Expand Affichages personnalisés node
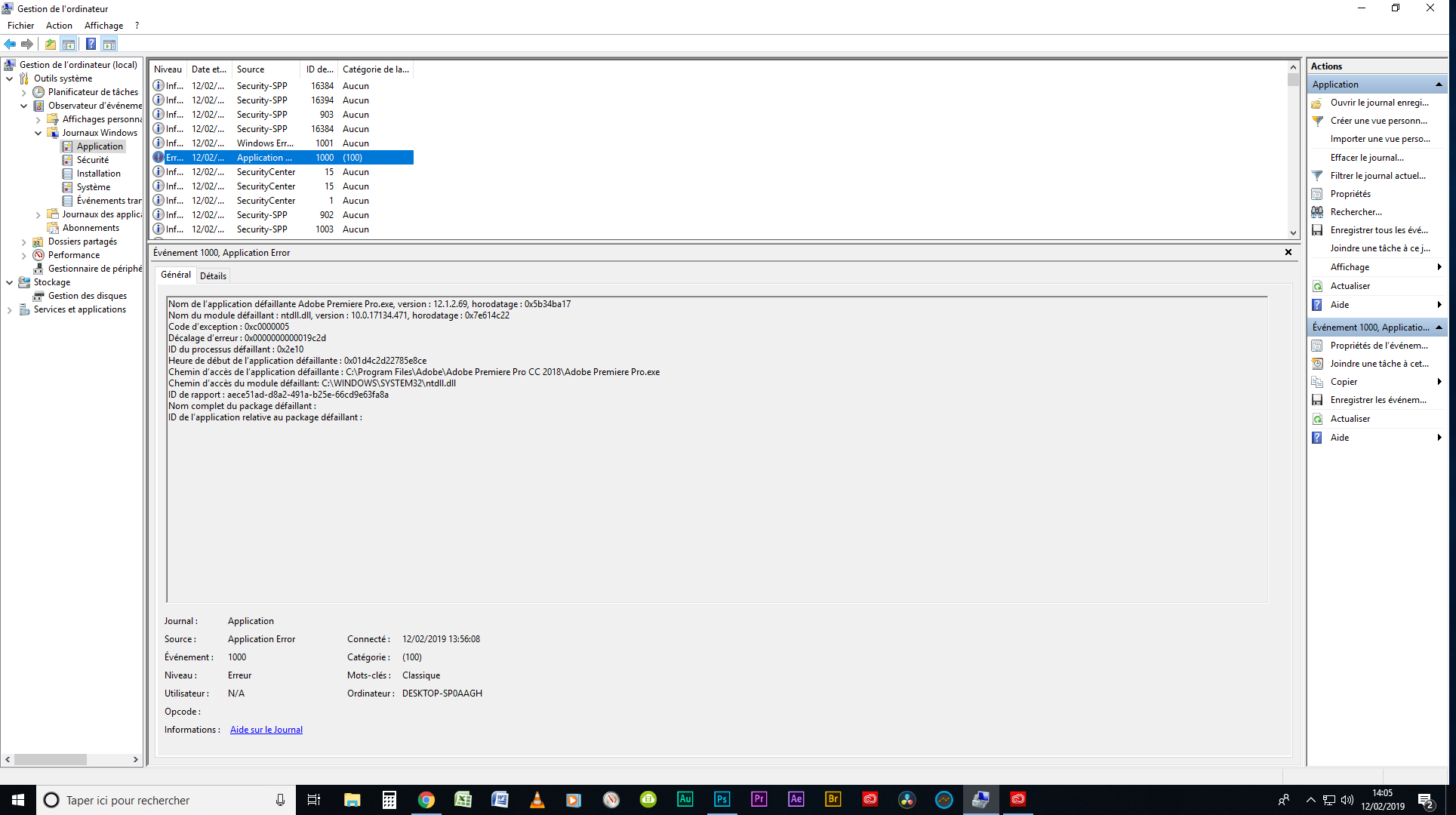The width and height of the screenshot is (1456, 815). [38, 119]
